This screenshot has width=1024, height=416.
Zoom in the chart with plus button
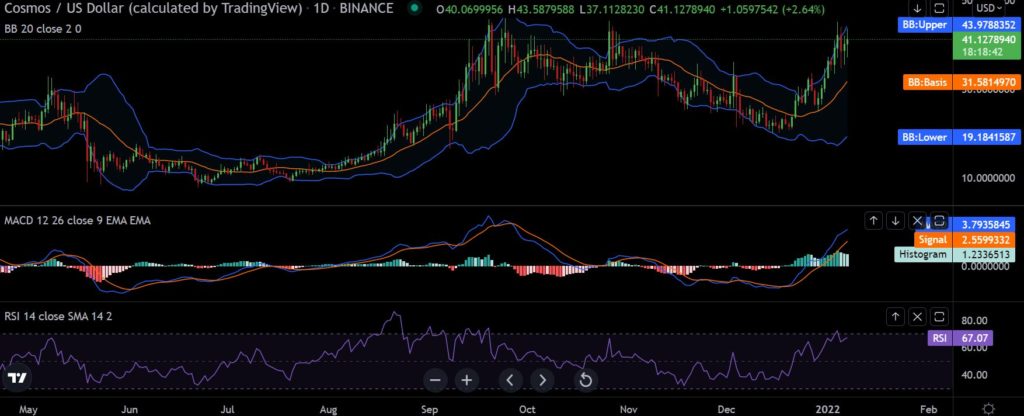click(466, 379)
